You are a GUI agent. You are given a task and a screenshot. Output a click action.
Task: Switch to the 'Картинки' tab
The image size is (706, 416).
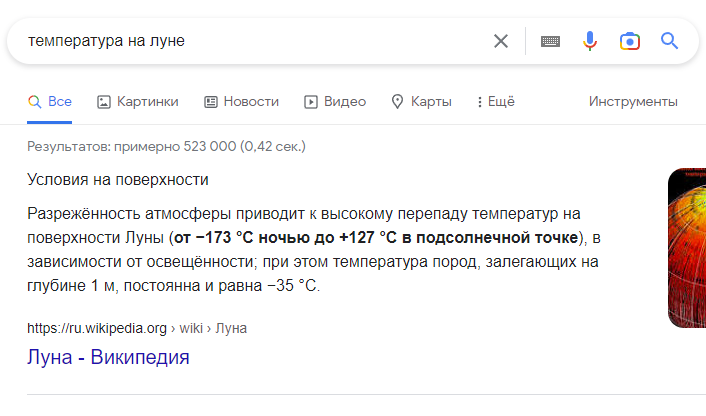(x=138, y=102)
